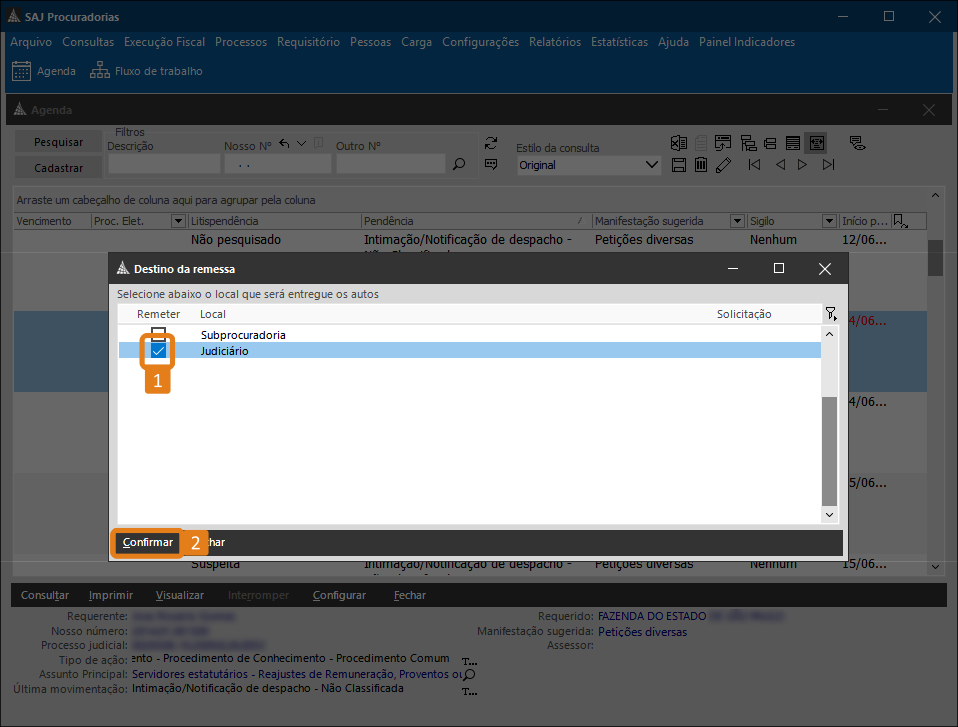
Task: Expand the Estilo da consulta dropdown
Action: (x=652, y=165)
